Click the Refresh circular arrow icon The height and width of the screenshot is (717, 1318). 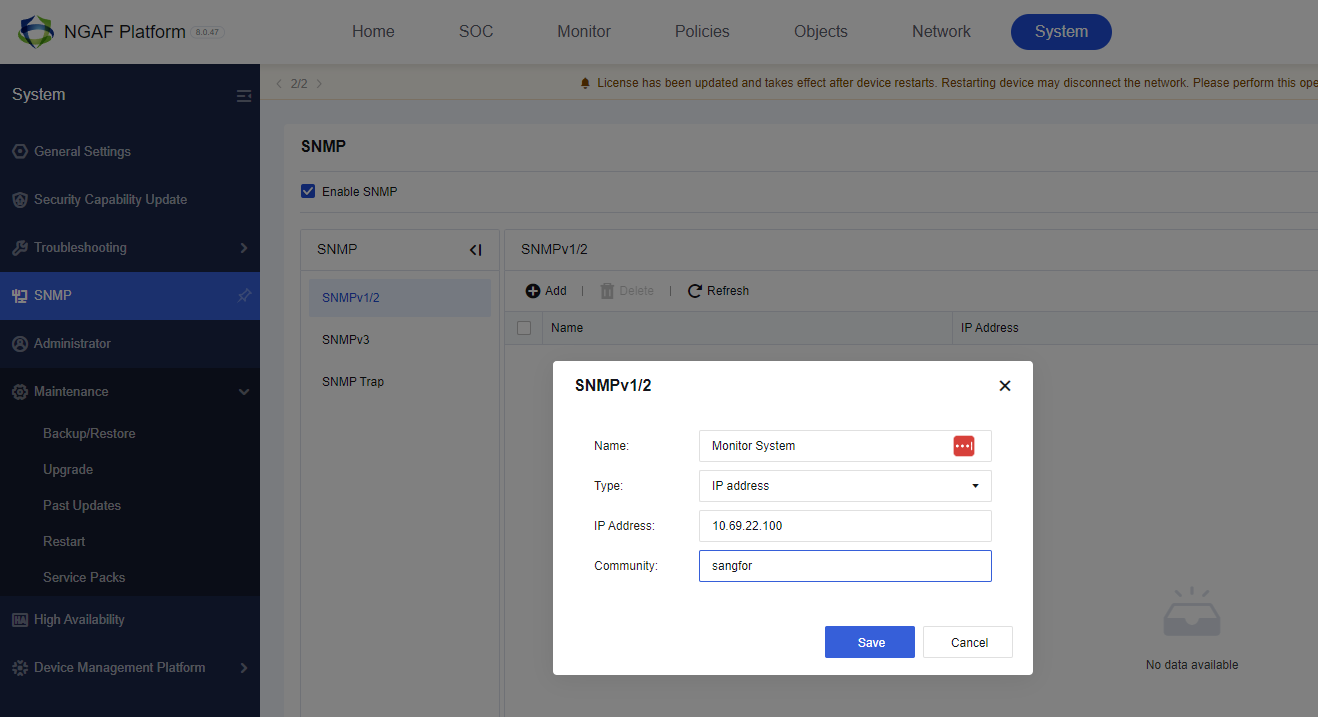point(695,291)
